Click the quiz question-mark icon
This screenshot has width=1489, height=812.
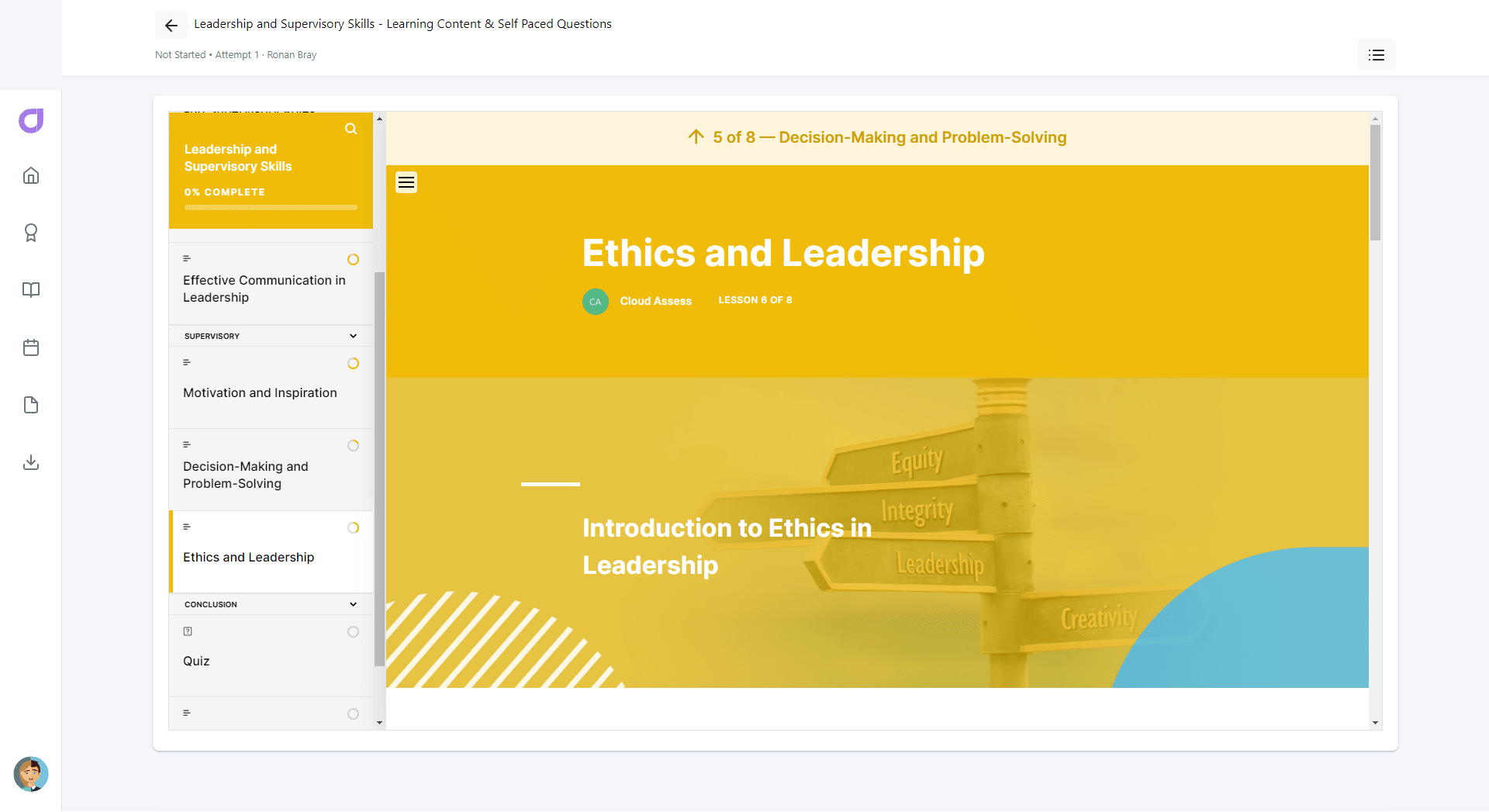188,631
